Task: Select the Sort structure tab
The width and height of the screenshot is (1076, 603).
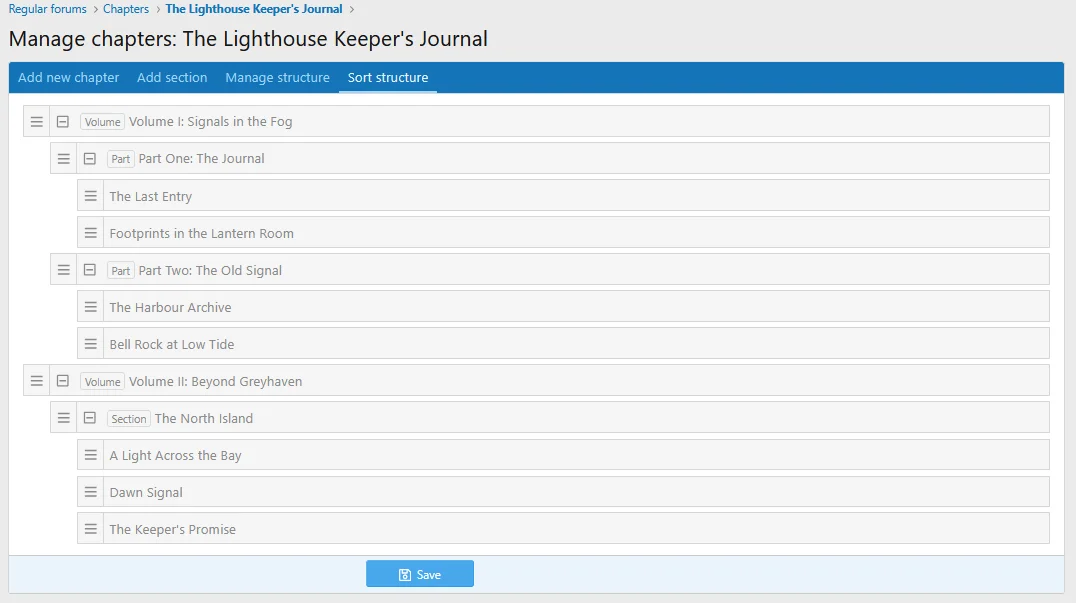Action: pyautogui.click(x=388, y=78)
